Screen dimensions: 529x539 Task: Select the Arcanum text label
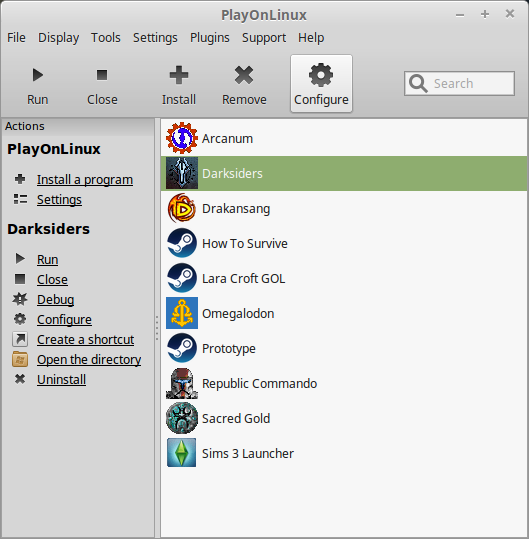coord(227,139)
